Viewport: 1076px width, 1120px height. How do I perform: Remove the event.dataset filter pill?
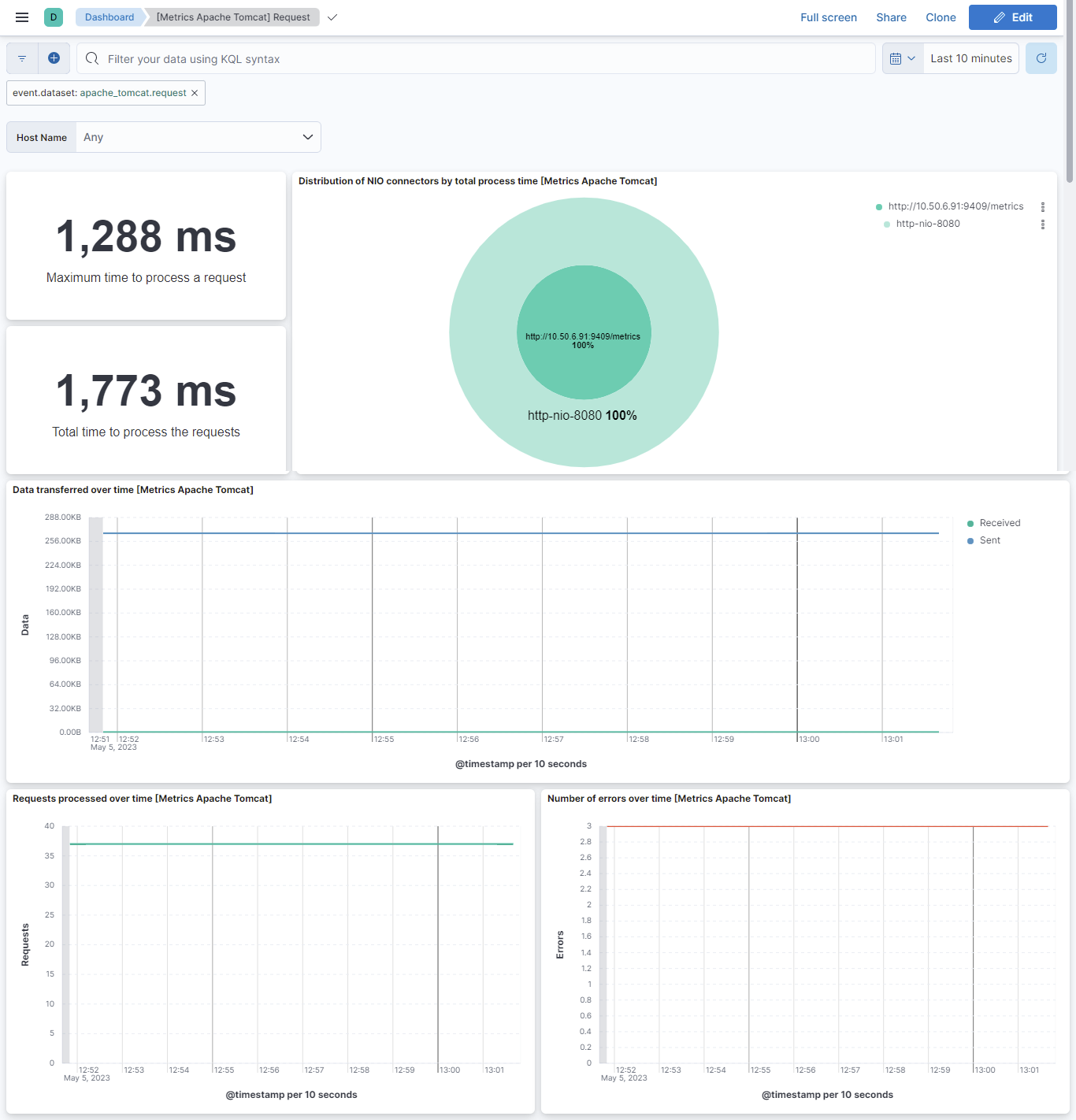(x=195, y=93)
